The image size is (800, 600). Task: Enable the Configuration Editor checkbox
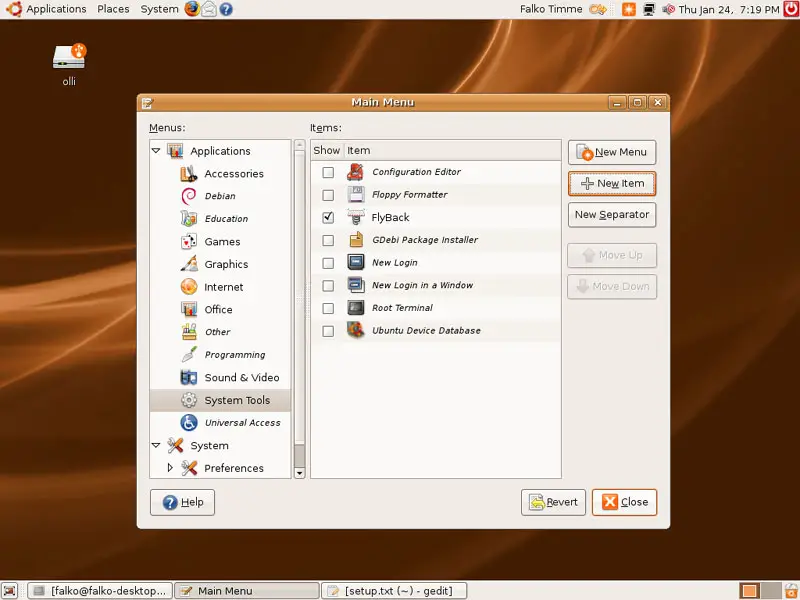pos(328,172)
